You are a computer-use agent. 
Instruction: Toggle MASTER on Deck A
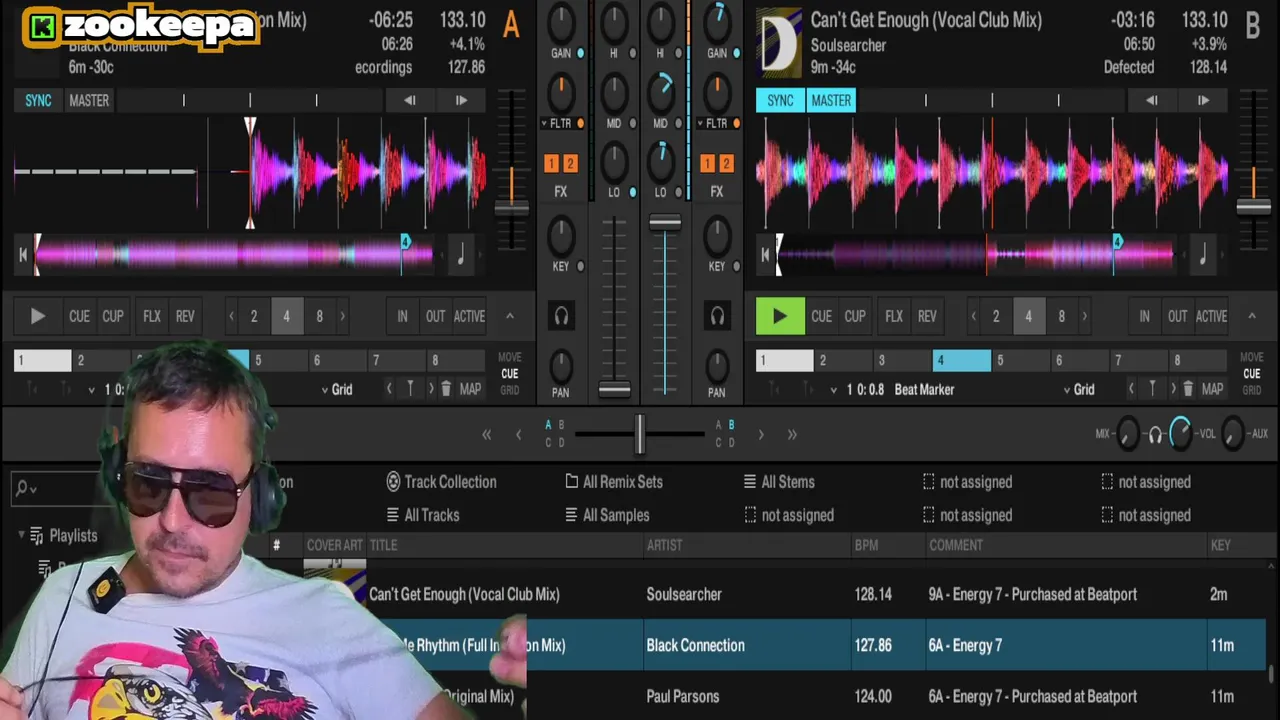point(89,100)
